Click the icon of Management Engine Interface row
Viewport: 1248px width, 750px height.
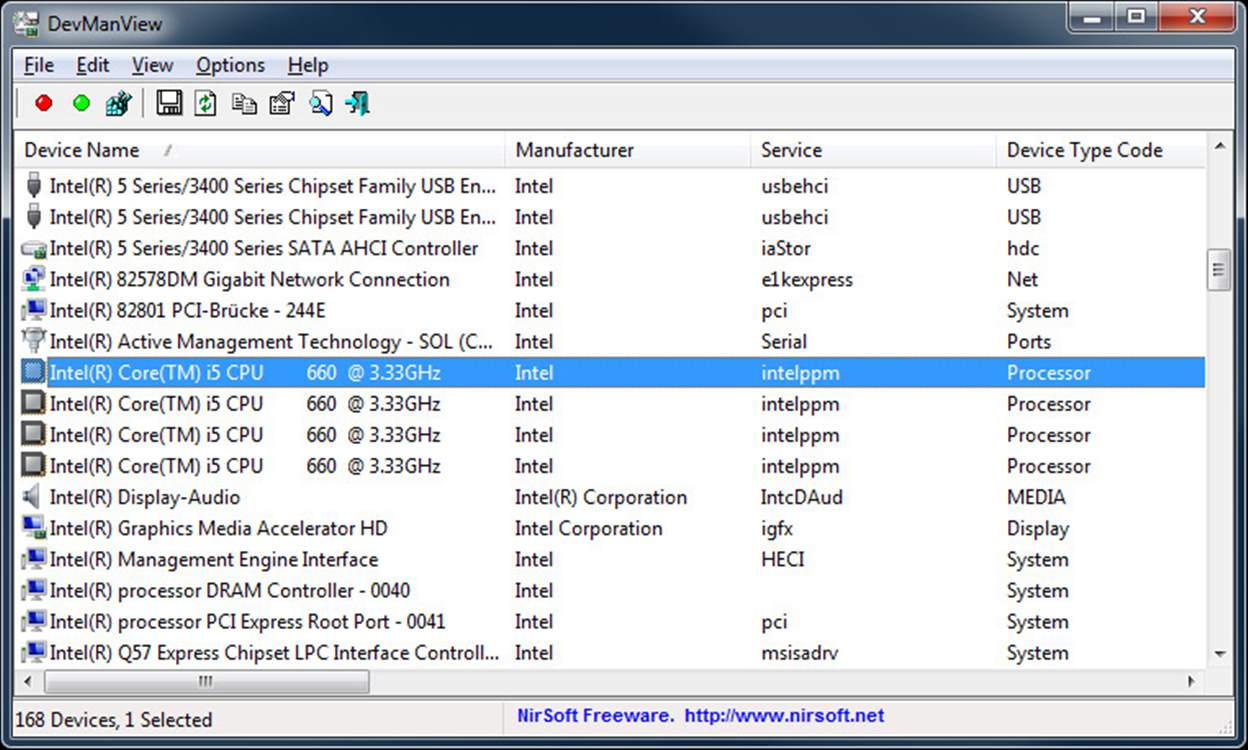(34, 559)
